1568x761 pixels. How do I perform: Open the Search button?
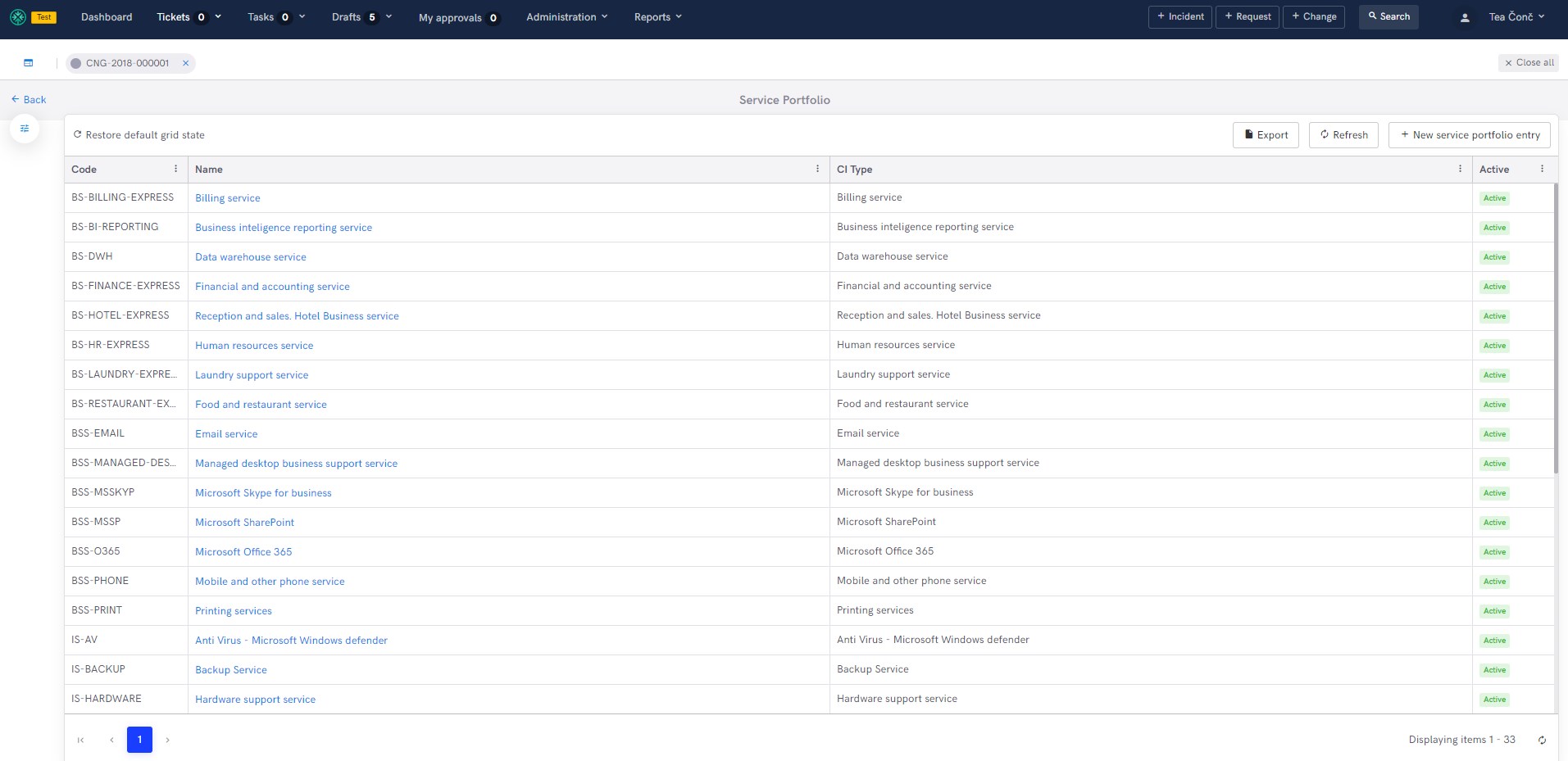1388,17
